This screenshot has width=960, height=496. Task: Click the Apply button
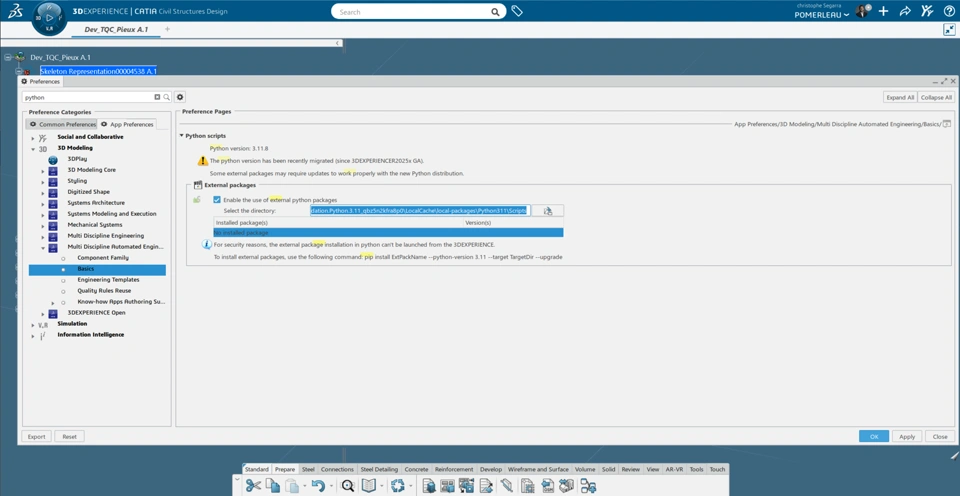tap(907, 437)
